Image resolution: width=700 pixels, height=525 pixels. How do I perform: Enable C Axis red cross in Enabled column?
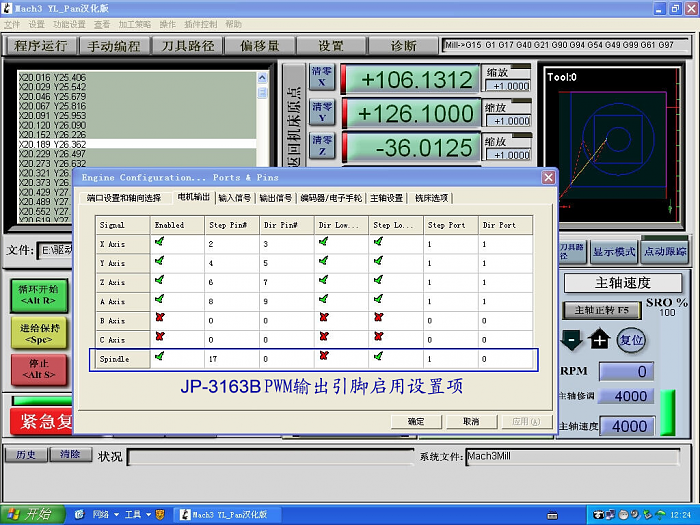160,337
